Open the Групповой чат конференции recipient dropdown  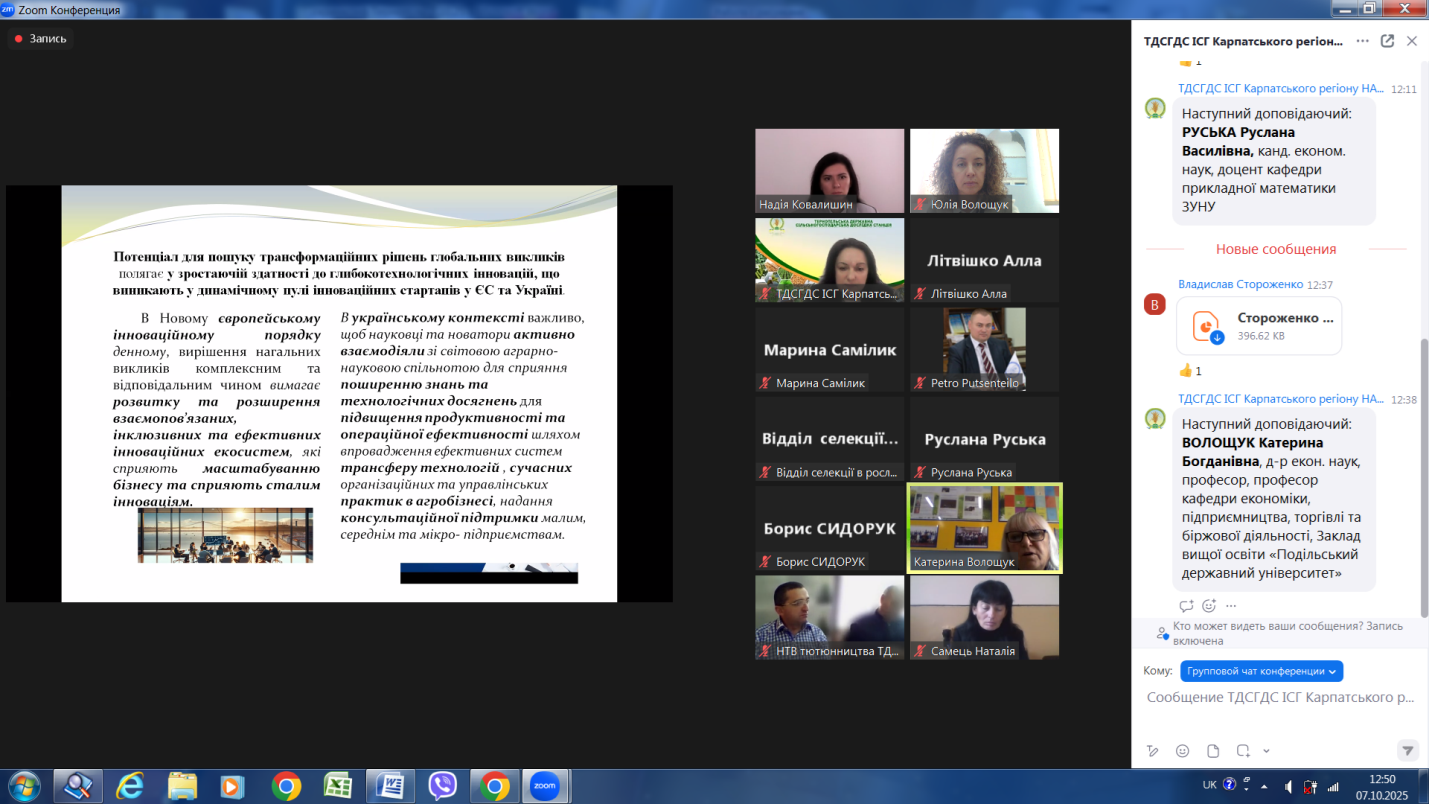pyautogui.click(x=1261, y=671)
